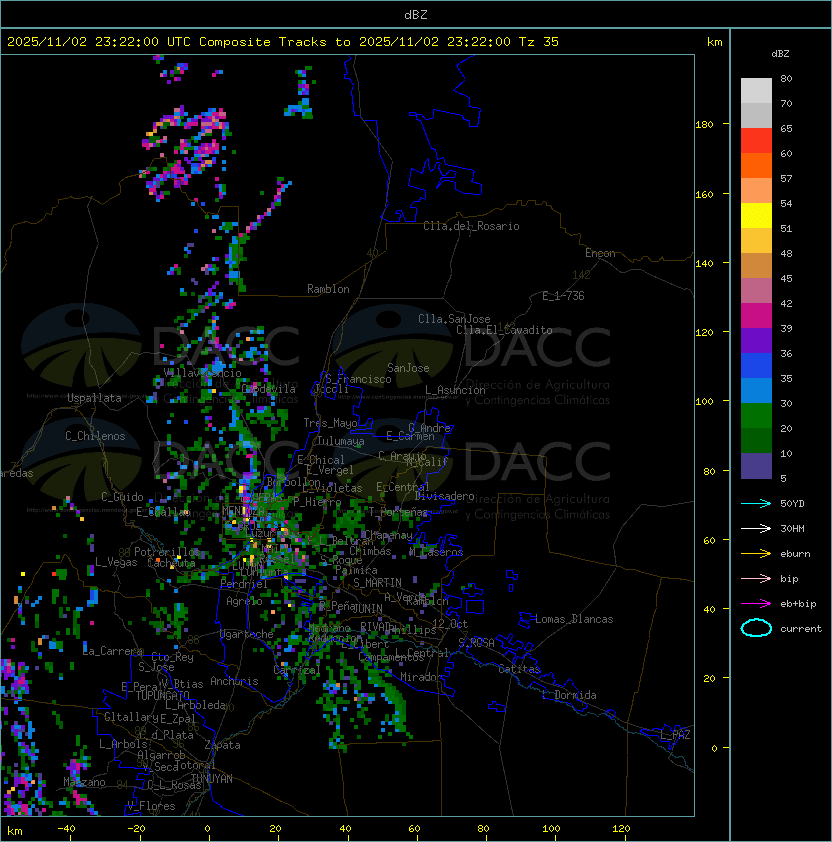Select the slate purple bottom swatch of dBZ scale

[x=756, y=466]
